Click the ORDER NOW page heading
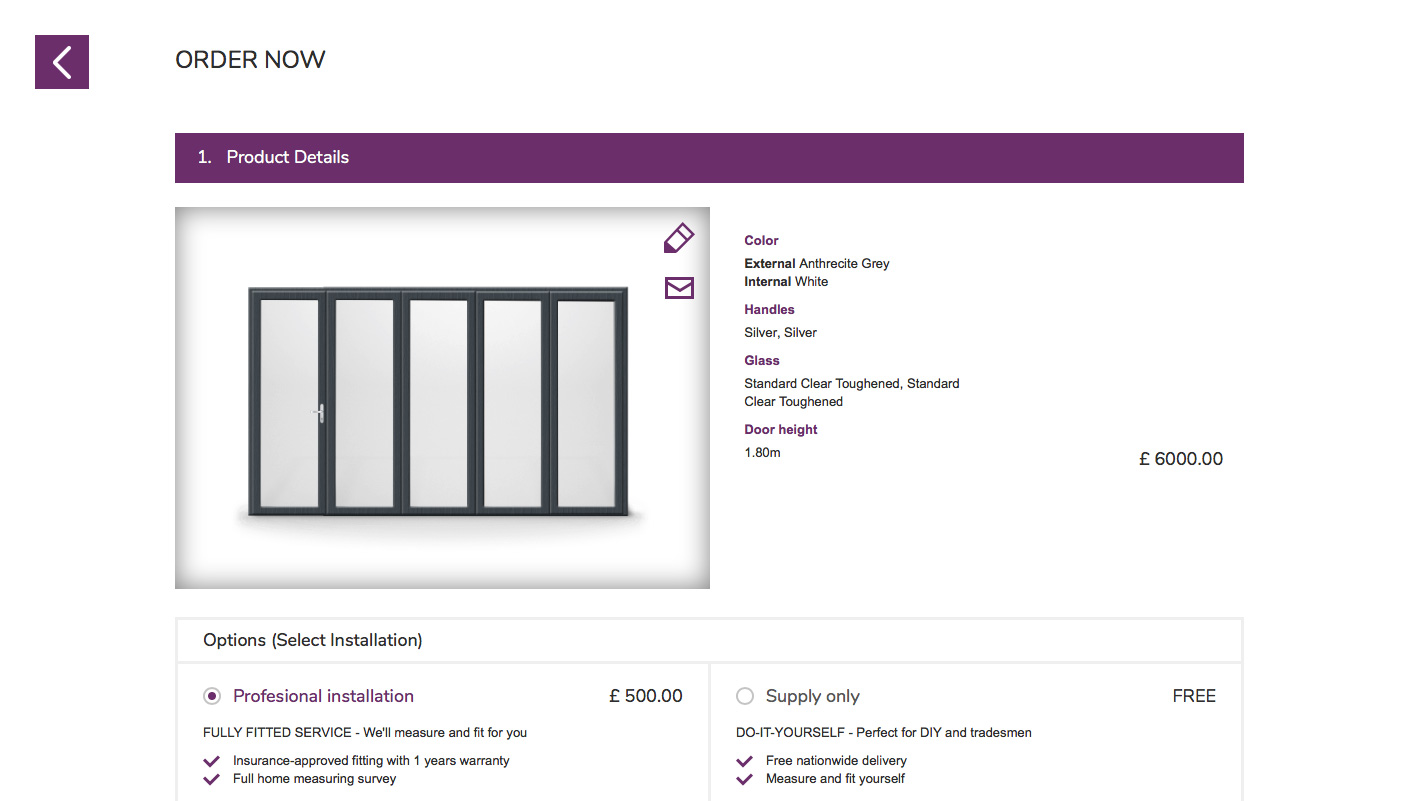 [x=250, y=60]
